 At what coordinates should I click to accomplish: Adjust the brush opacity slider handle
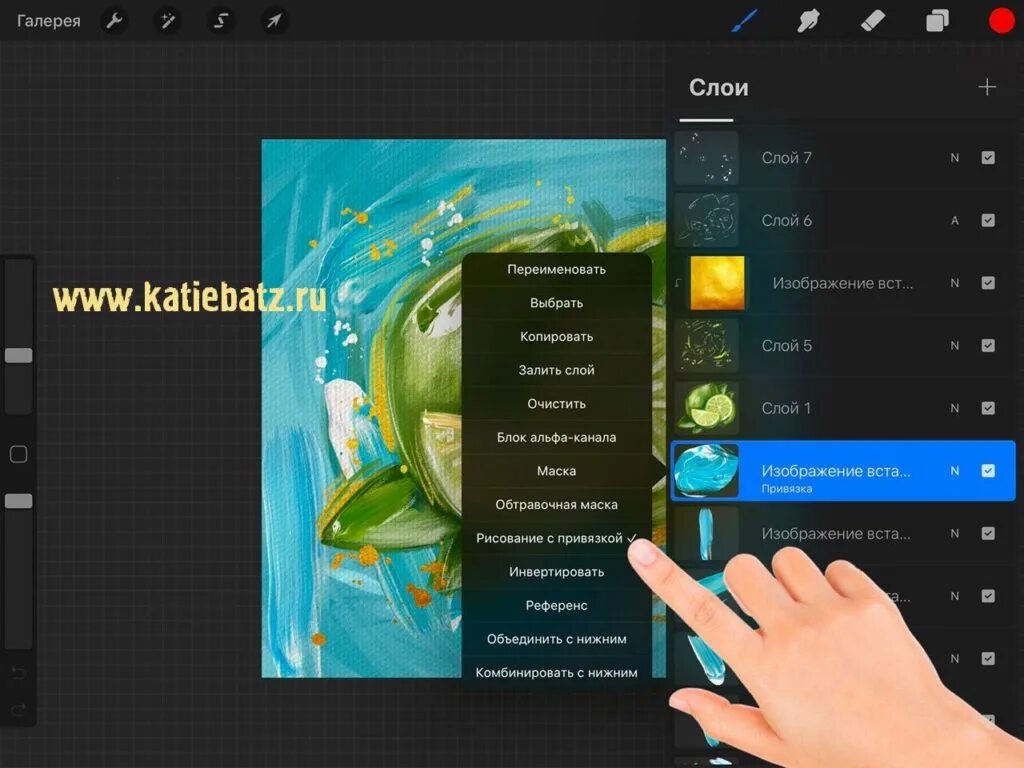pyautogui.click(x=18, y=501)
